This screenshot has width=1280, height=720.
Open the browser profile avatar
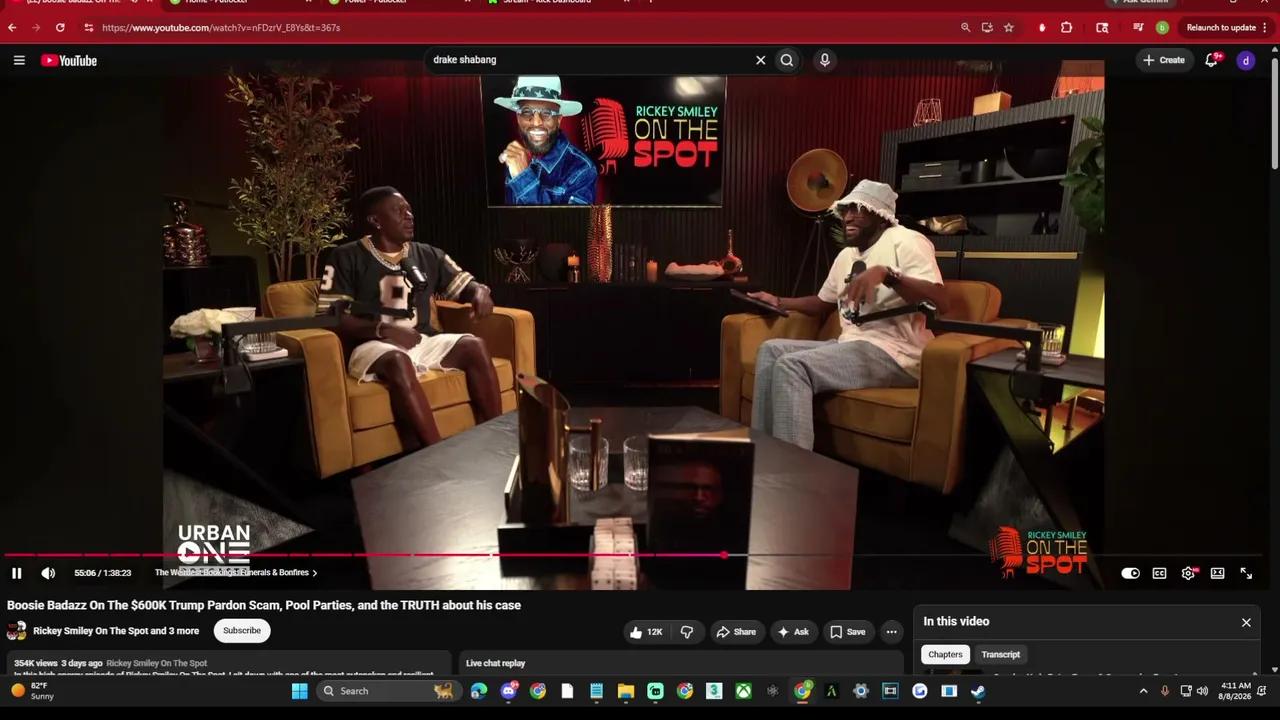click(x=1162, y=28)
